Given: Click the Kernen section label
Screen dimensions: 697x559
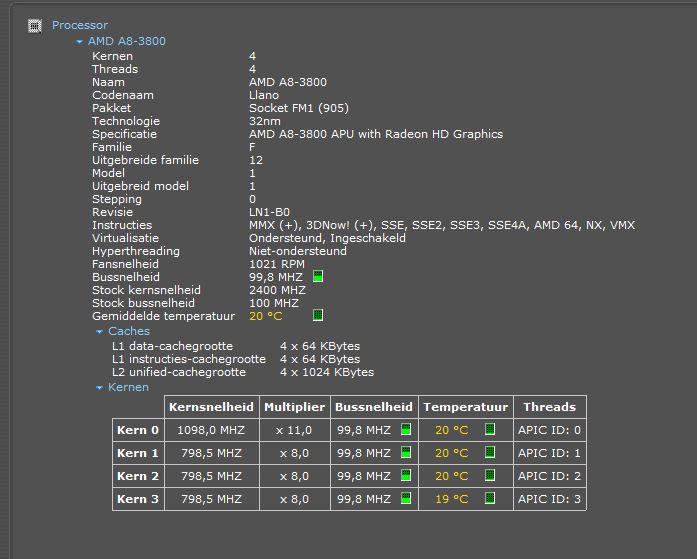Looking at the screenshot, I should (x=128, y=387).
